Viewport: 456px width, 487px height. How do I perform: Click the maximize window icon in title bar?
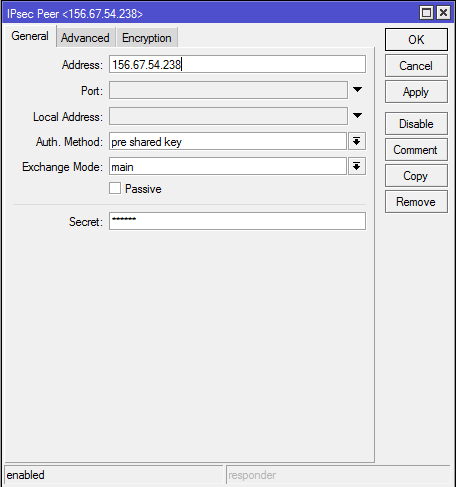[426, 13]
